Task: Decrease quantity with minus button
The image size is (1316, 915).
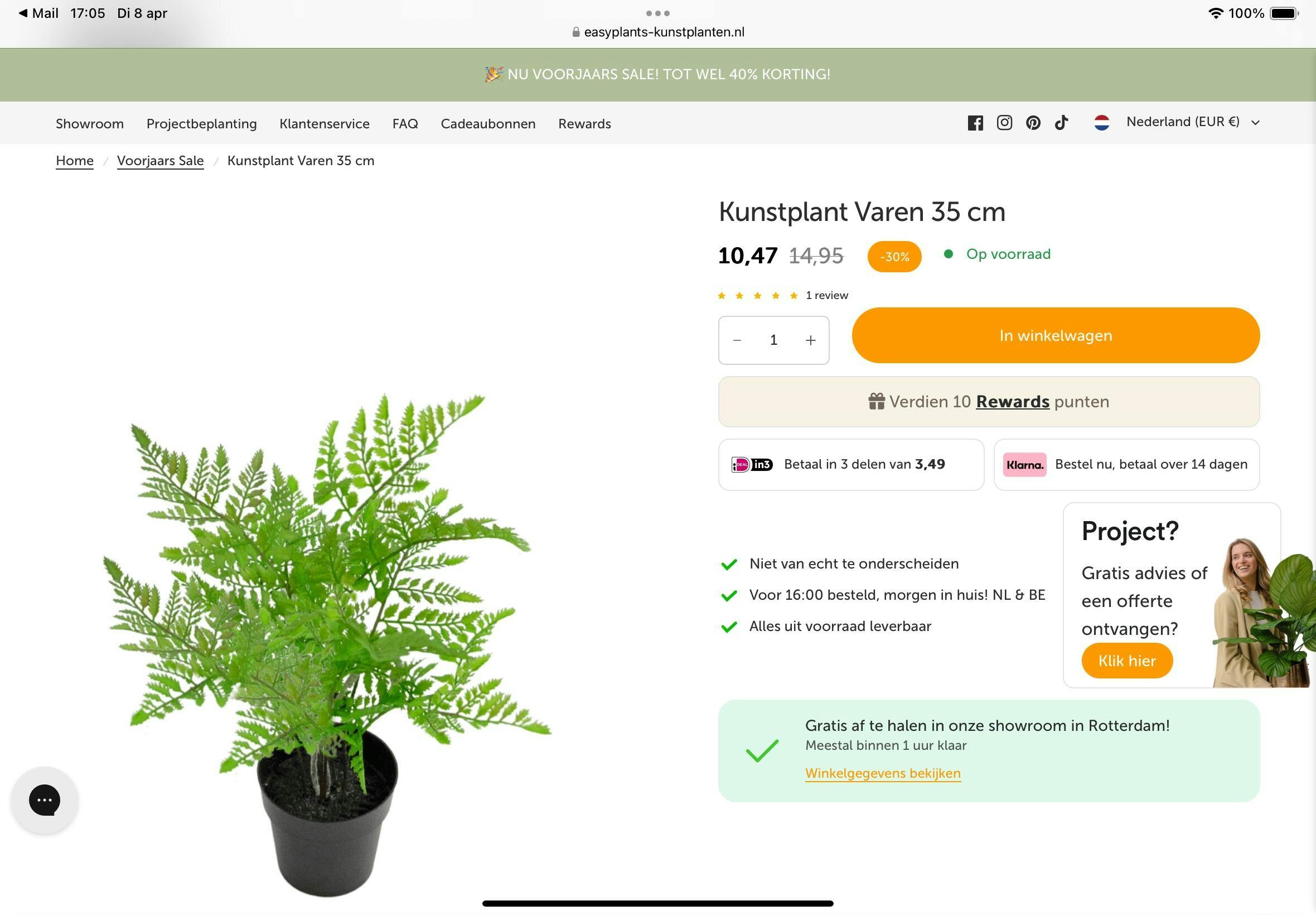Action: [737, 340]
